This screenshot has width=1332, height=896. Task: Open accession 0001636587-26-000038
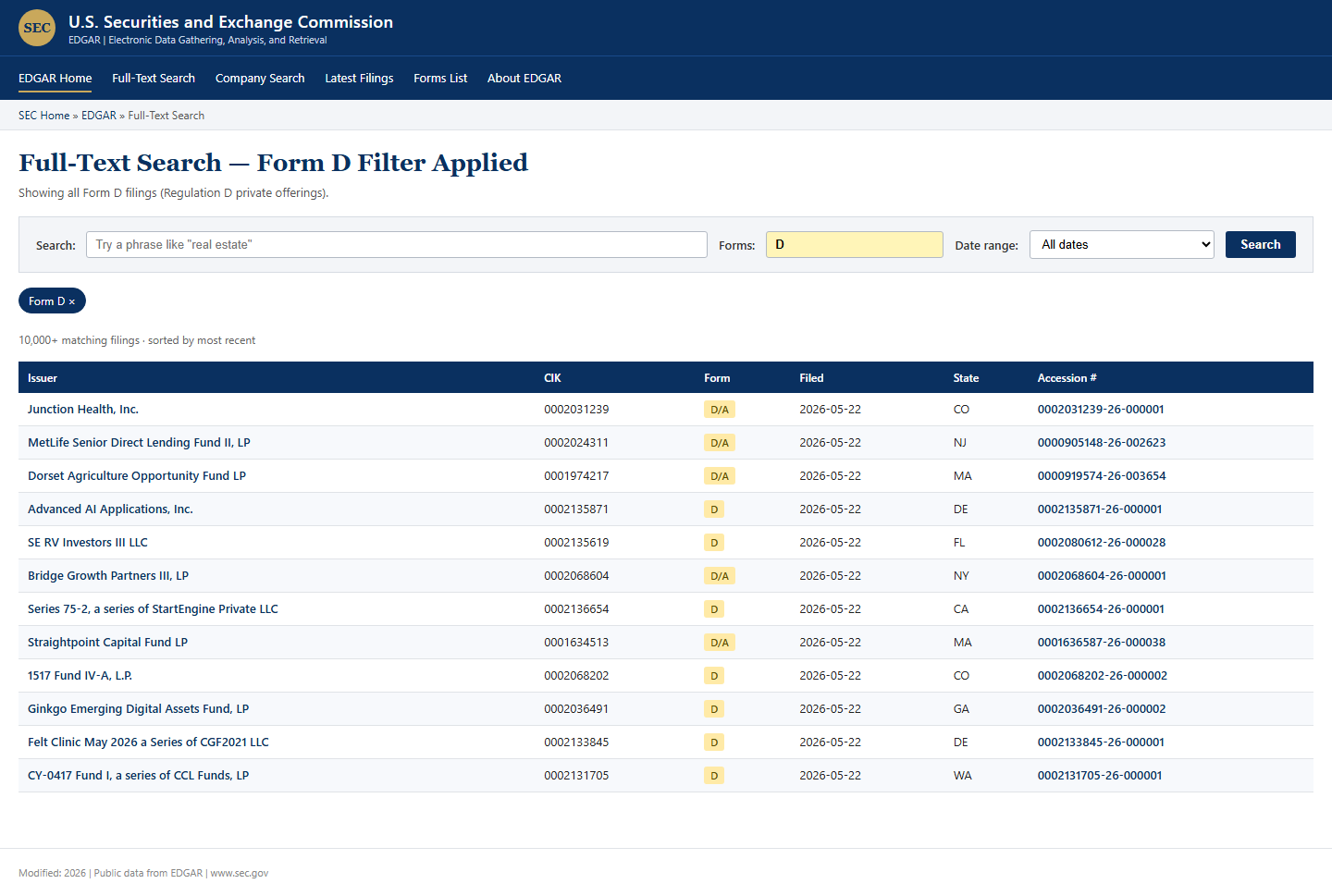[1102, 643]
